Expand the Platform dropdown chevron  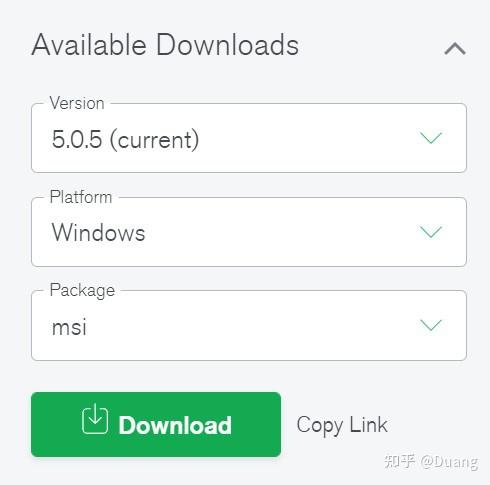click(431, 232)
